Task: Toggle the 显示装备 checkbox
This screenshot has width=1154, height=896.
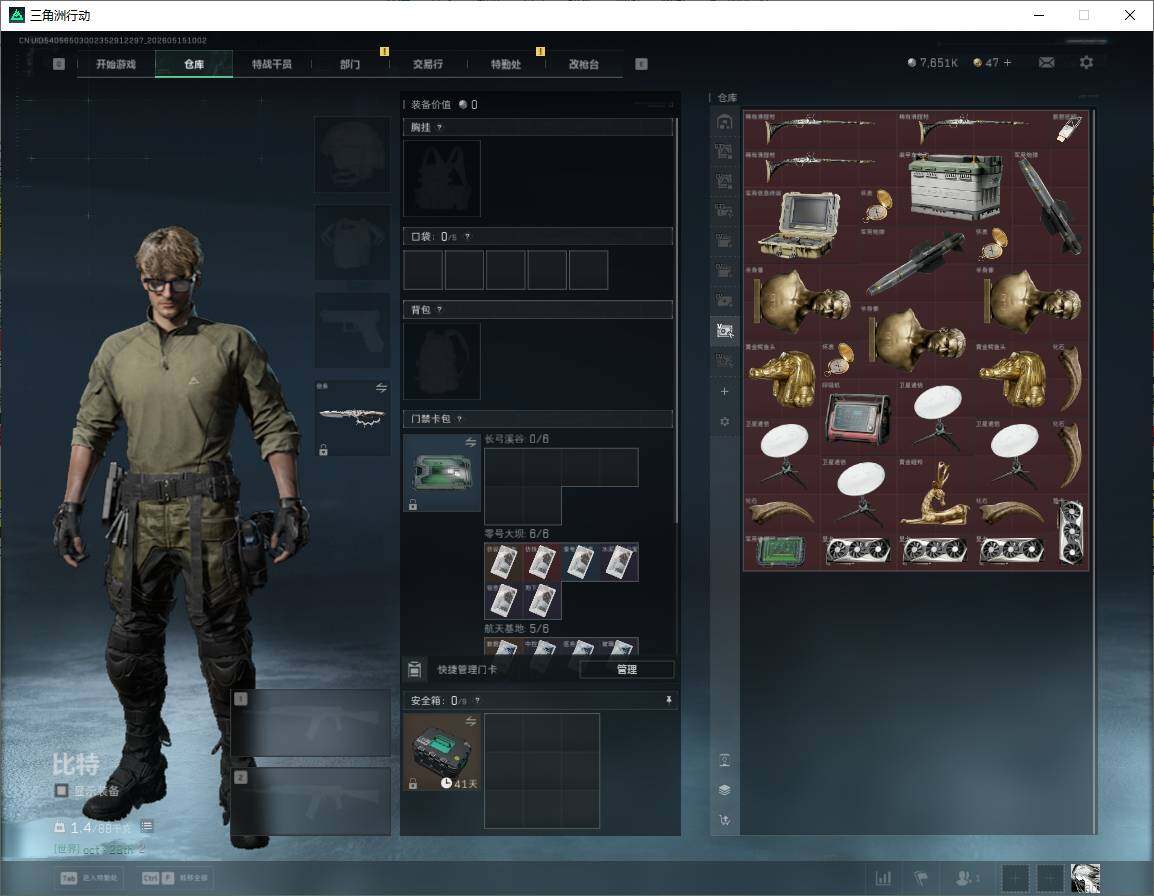Action: (62, 791)
